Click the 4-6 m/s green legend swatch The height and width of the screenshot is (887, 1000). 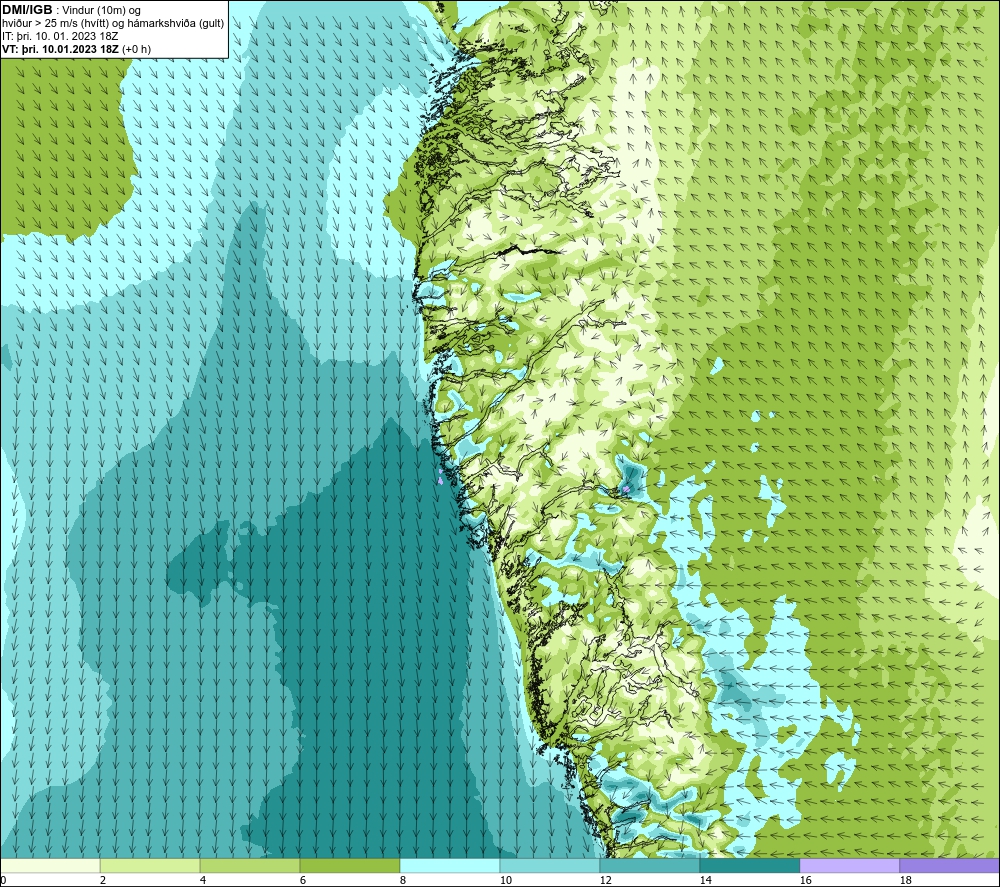tap(250, 865)
